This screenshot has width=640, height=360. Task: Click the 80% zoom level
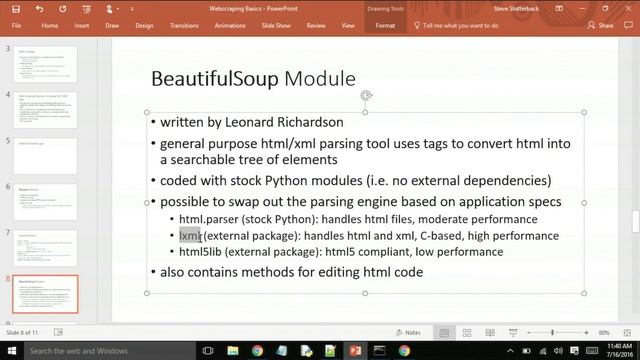coord(604,333)
